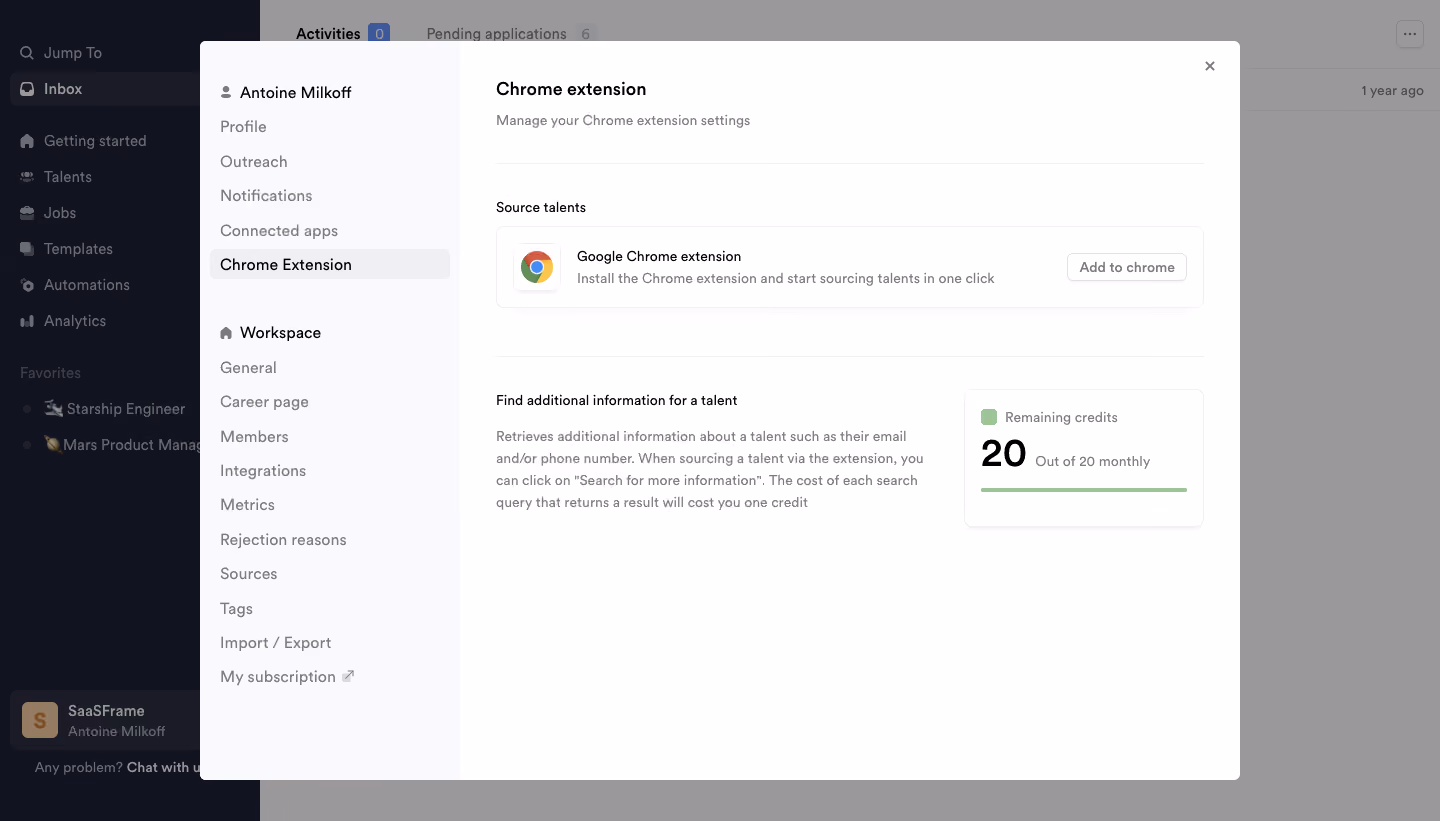Viewport: 1440px width, 821px height.
Task: Open the three-dot more options menu
Action: (1410, 34)
